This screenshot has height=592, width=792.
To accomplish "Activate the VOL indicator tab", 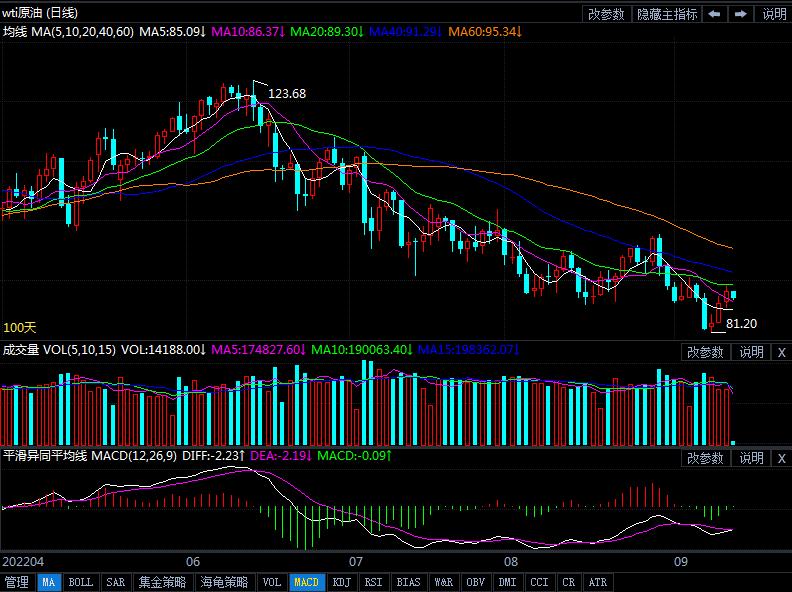I will coord(272,582).
